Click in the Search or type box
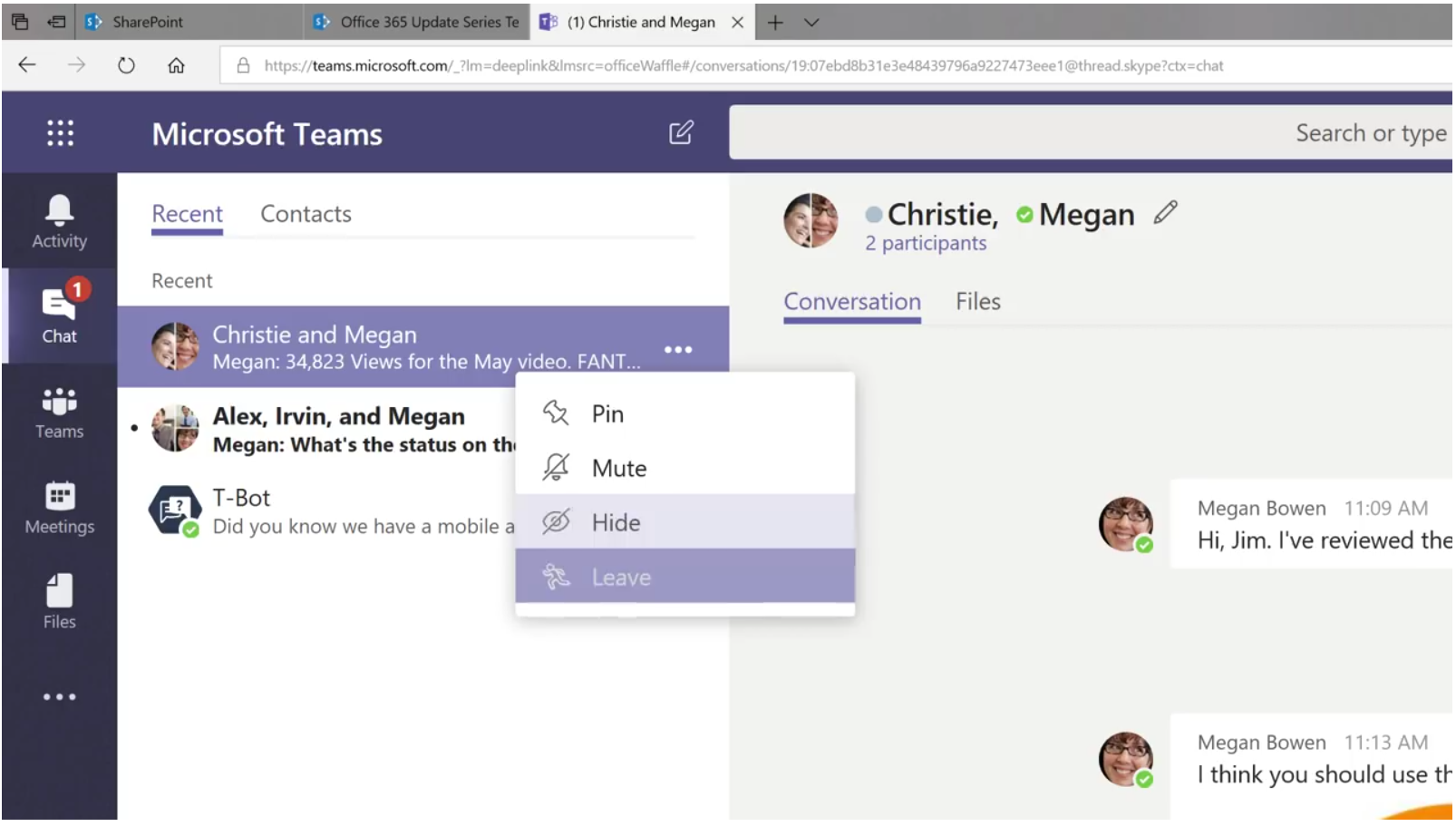Screen dimensions: 1456x836 coord(1091,132)
